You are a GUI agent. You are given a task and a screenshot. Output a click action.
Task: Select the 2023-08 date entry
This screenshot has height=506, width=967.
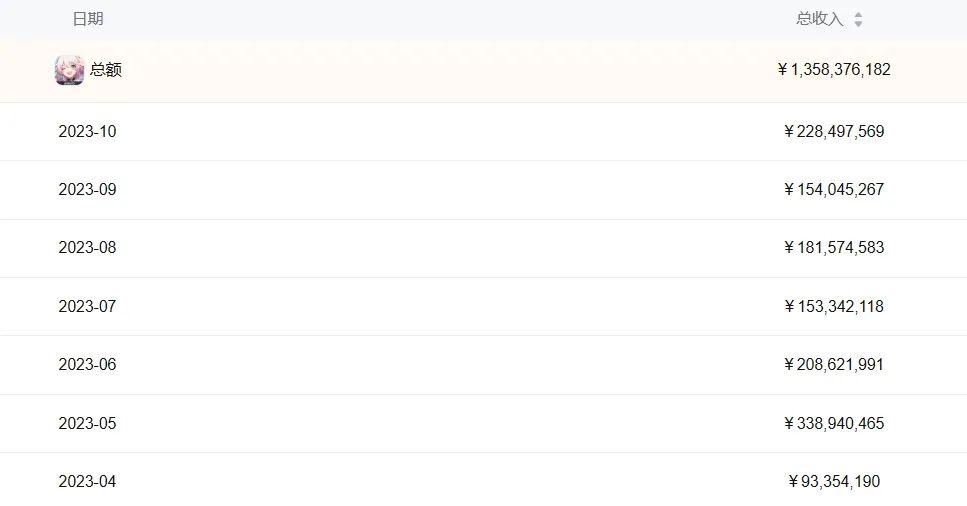[87, 247]
